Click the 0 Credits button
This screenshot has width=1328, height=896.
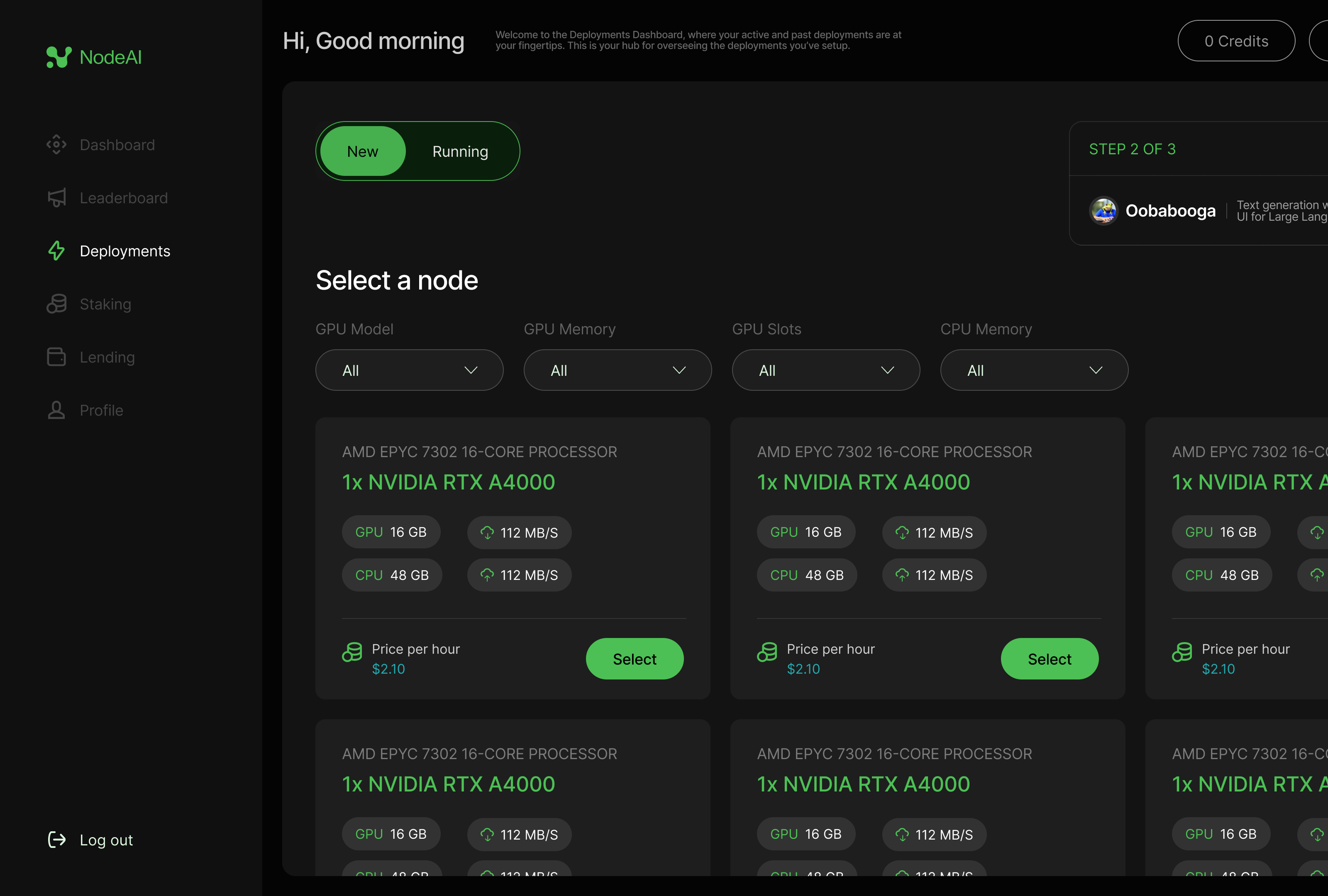1236,41
